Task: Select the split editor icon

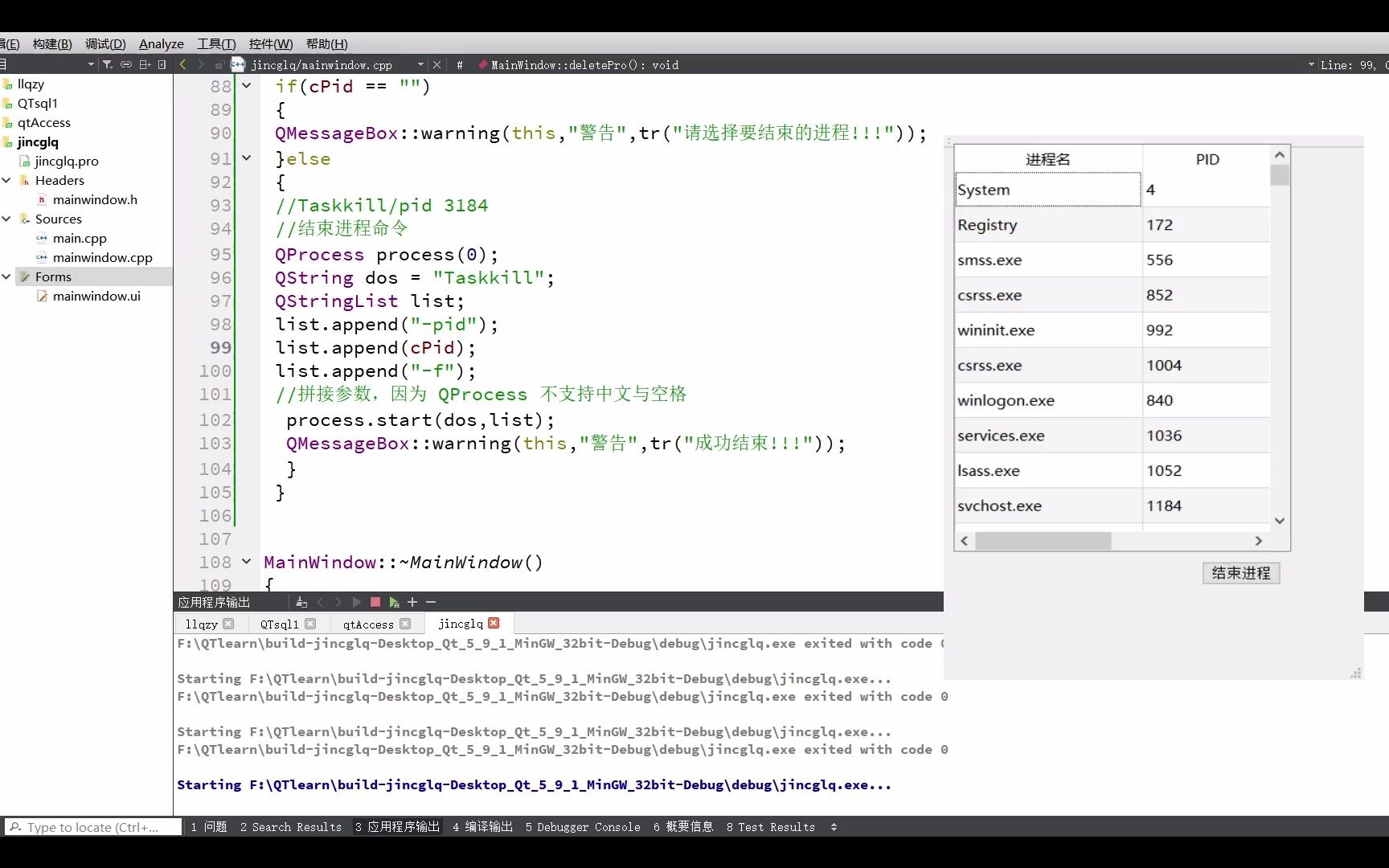Action: point(145,64)
